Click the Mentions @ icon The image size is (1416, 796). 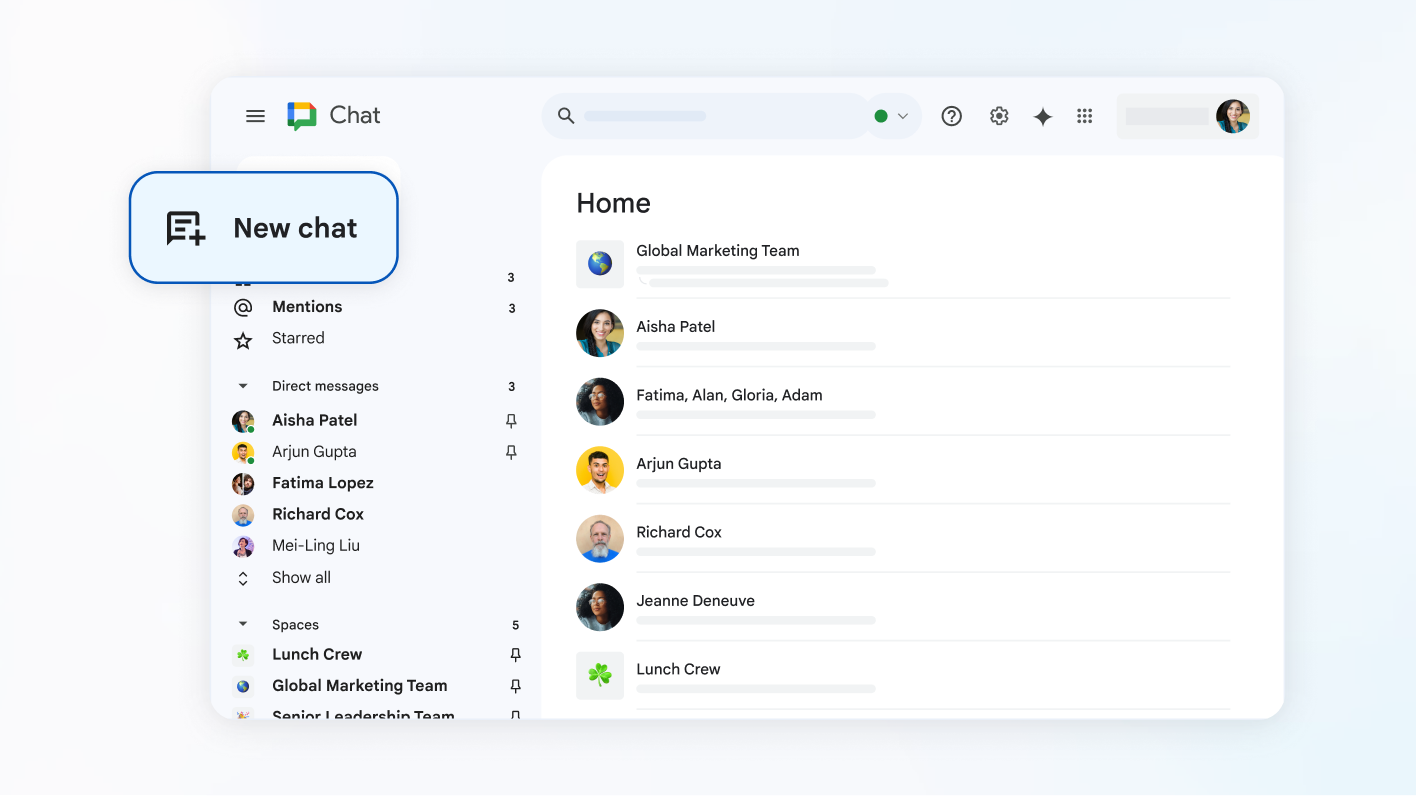pyautogui.click(x=243, y=307)
